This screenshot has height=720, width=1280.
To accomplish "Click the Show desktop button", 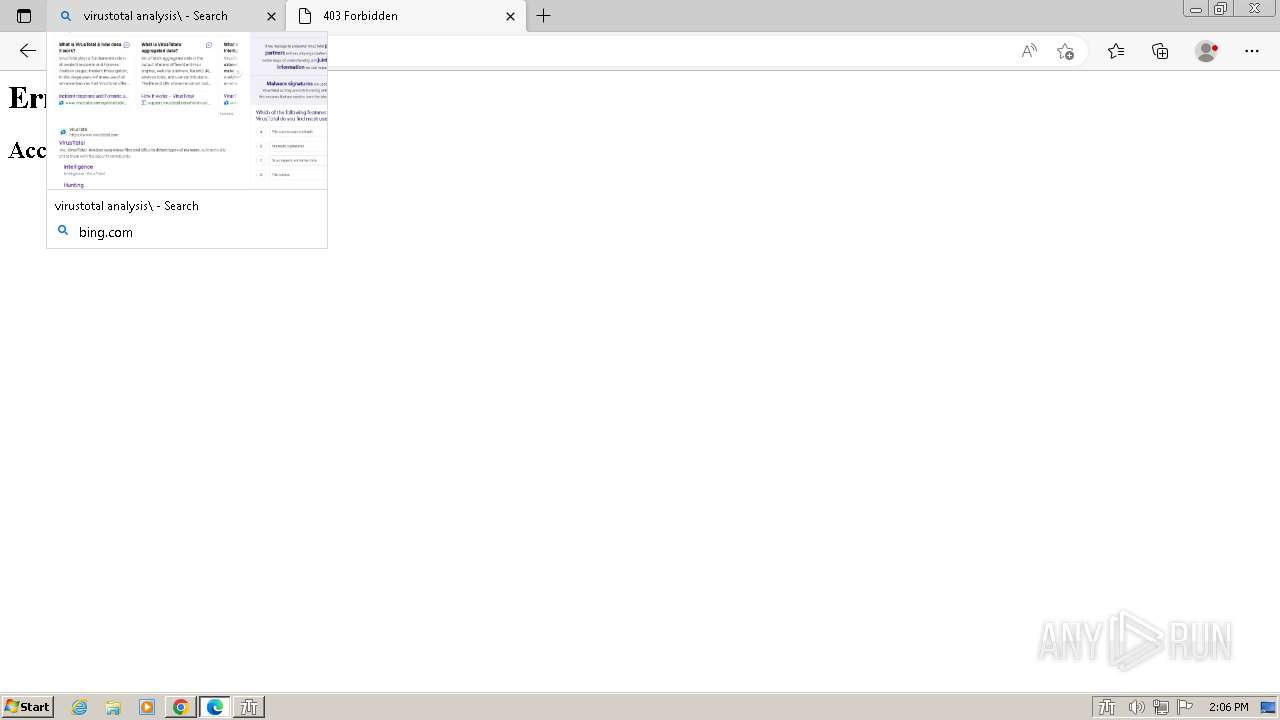I will [x=1269, y=707].
